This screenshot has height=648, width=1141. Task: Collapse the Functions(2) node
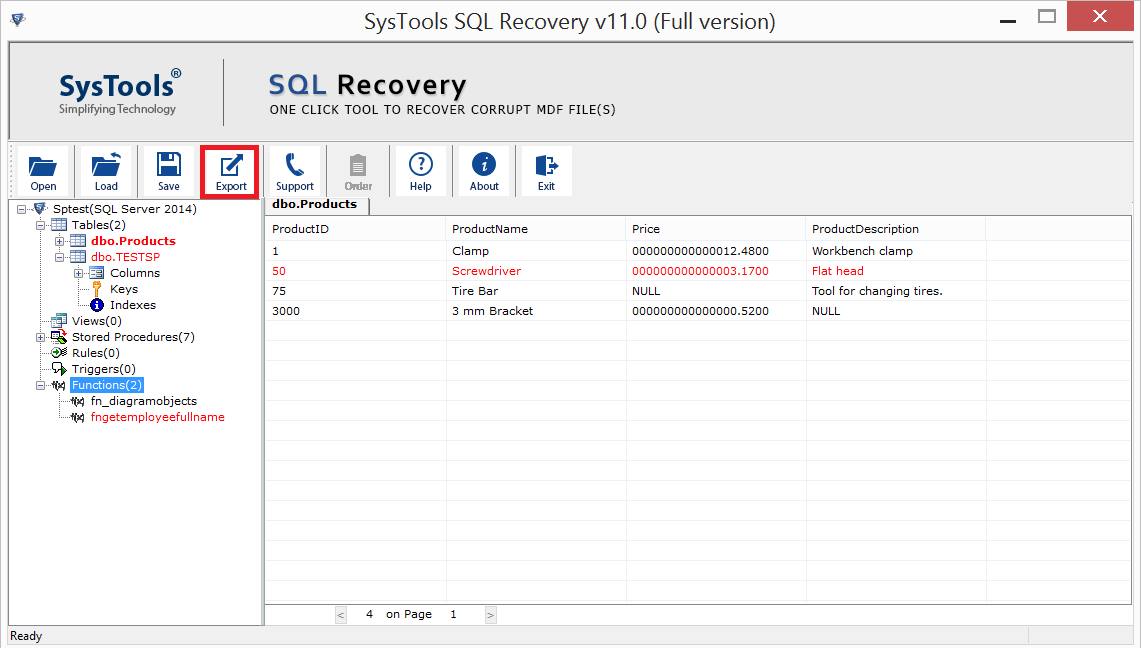[x=41, y=385]
